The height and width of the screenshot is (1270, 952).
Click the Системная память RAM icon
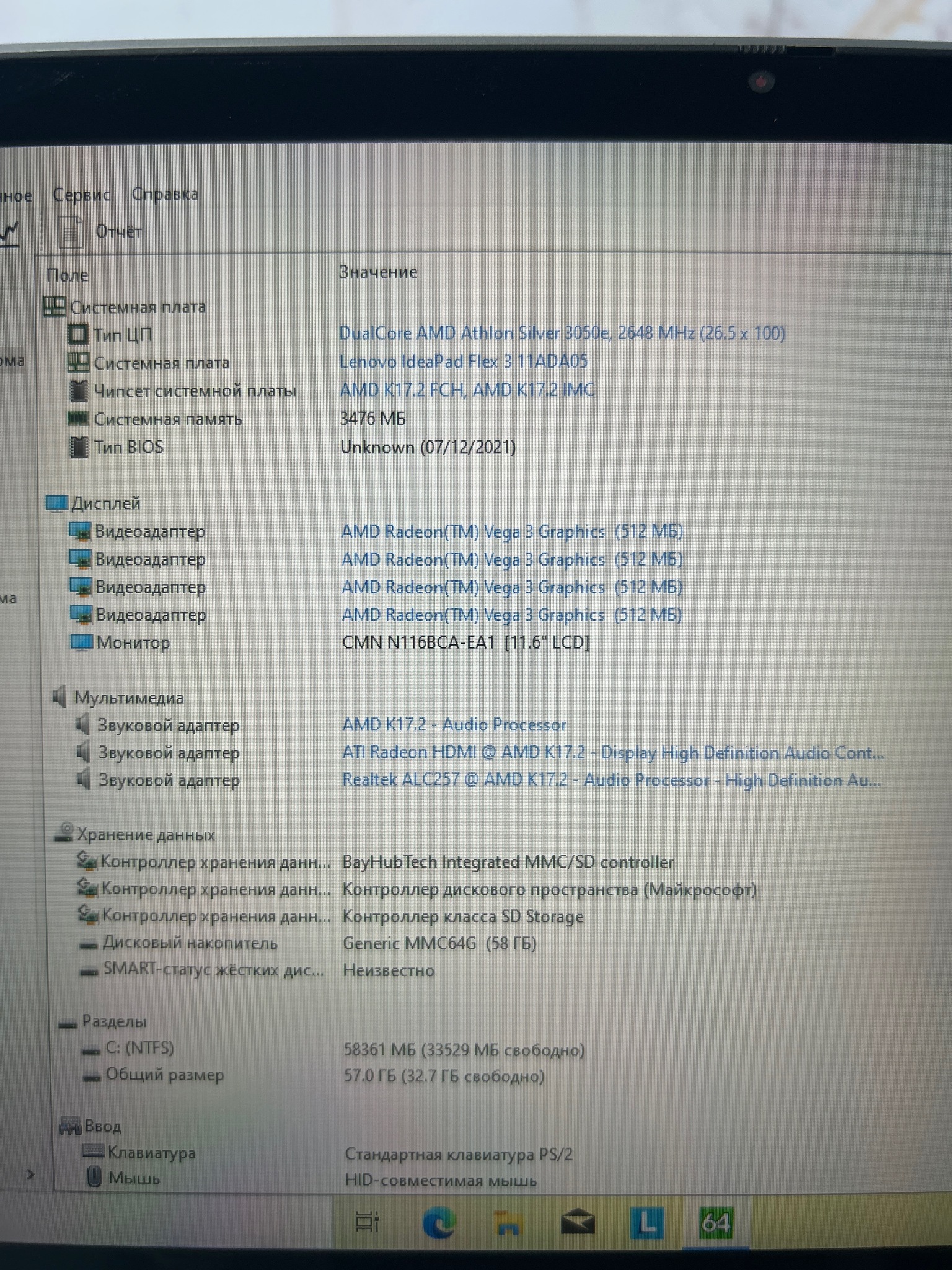click(78, 419)
